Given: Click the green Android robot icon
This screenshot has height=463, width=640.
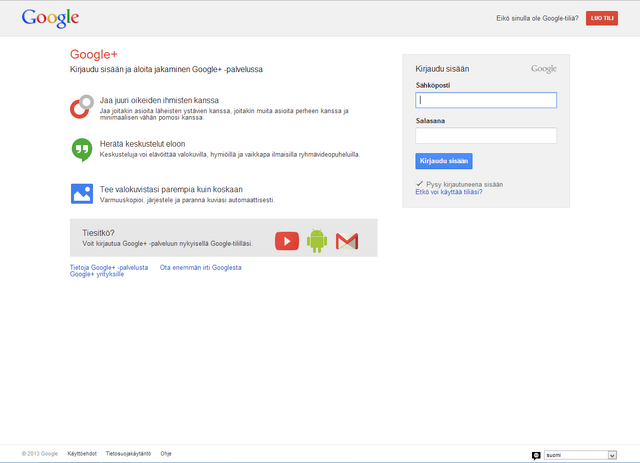Looking at the screenshot, I should pos(317,241).
